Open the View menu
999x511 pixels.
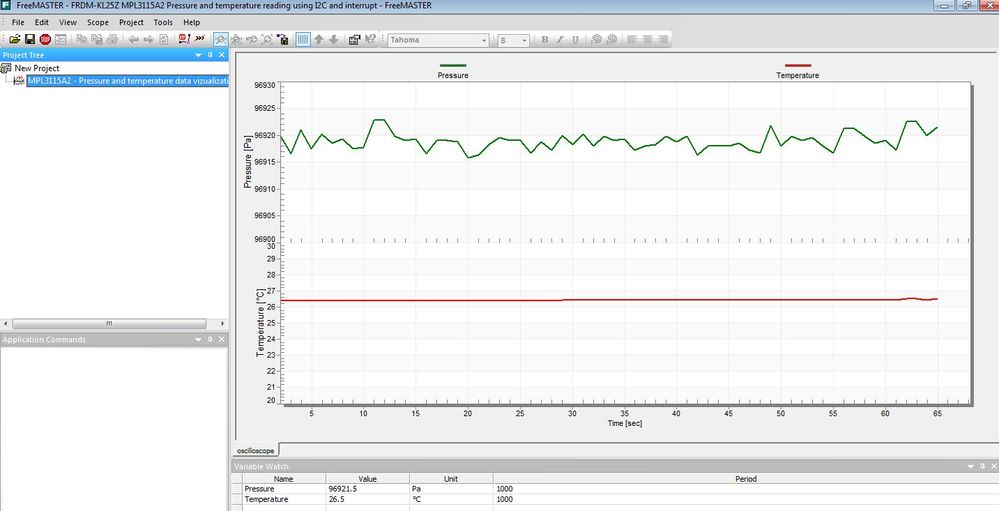68,22
